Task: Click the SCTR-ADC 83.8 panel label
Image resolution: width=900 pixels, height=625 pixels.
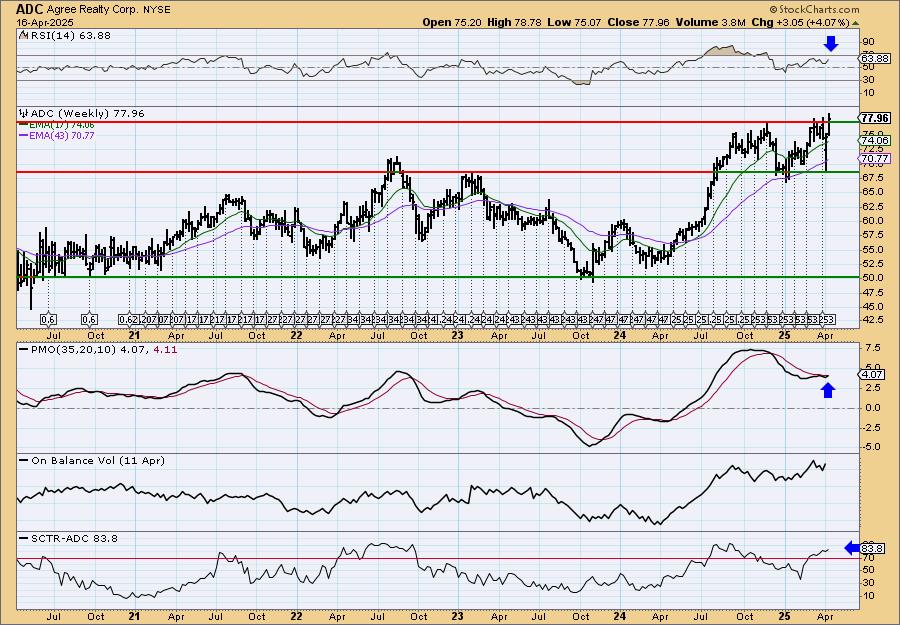Action: [x=75, y=538]
